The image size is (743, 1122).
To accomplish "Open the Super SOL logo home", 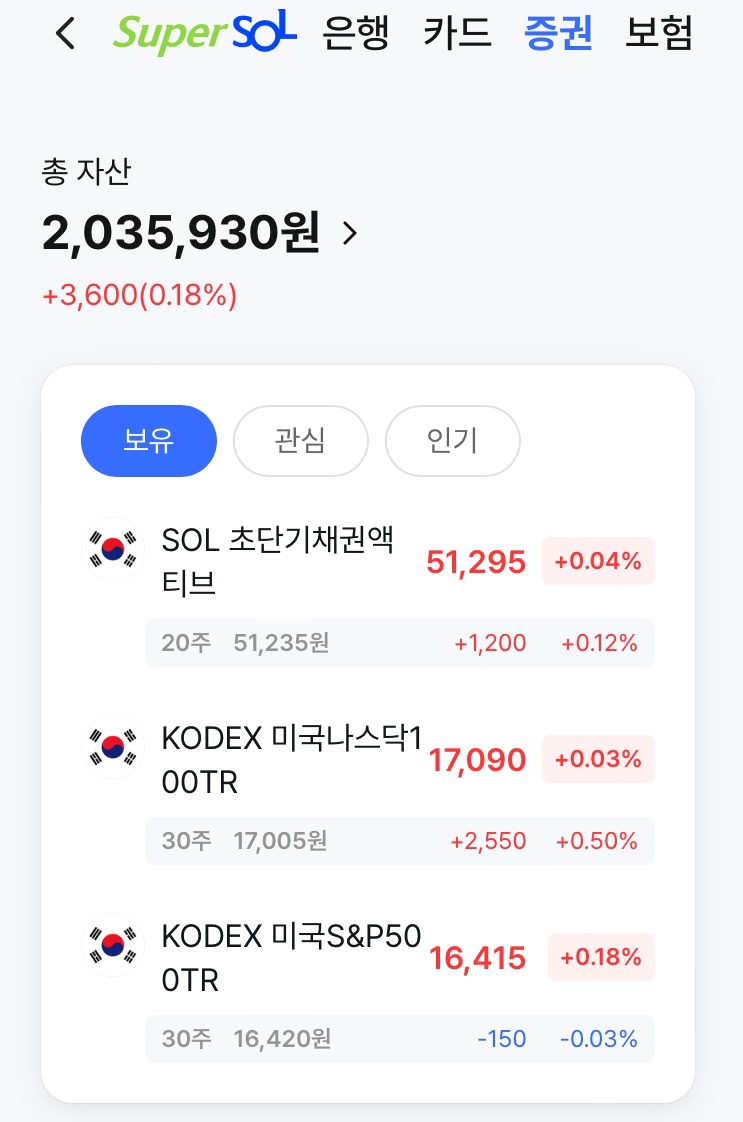I will coord(205,33).
